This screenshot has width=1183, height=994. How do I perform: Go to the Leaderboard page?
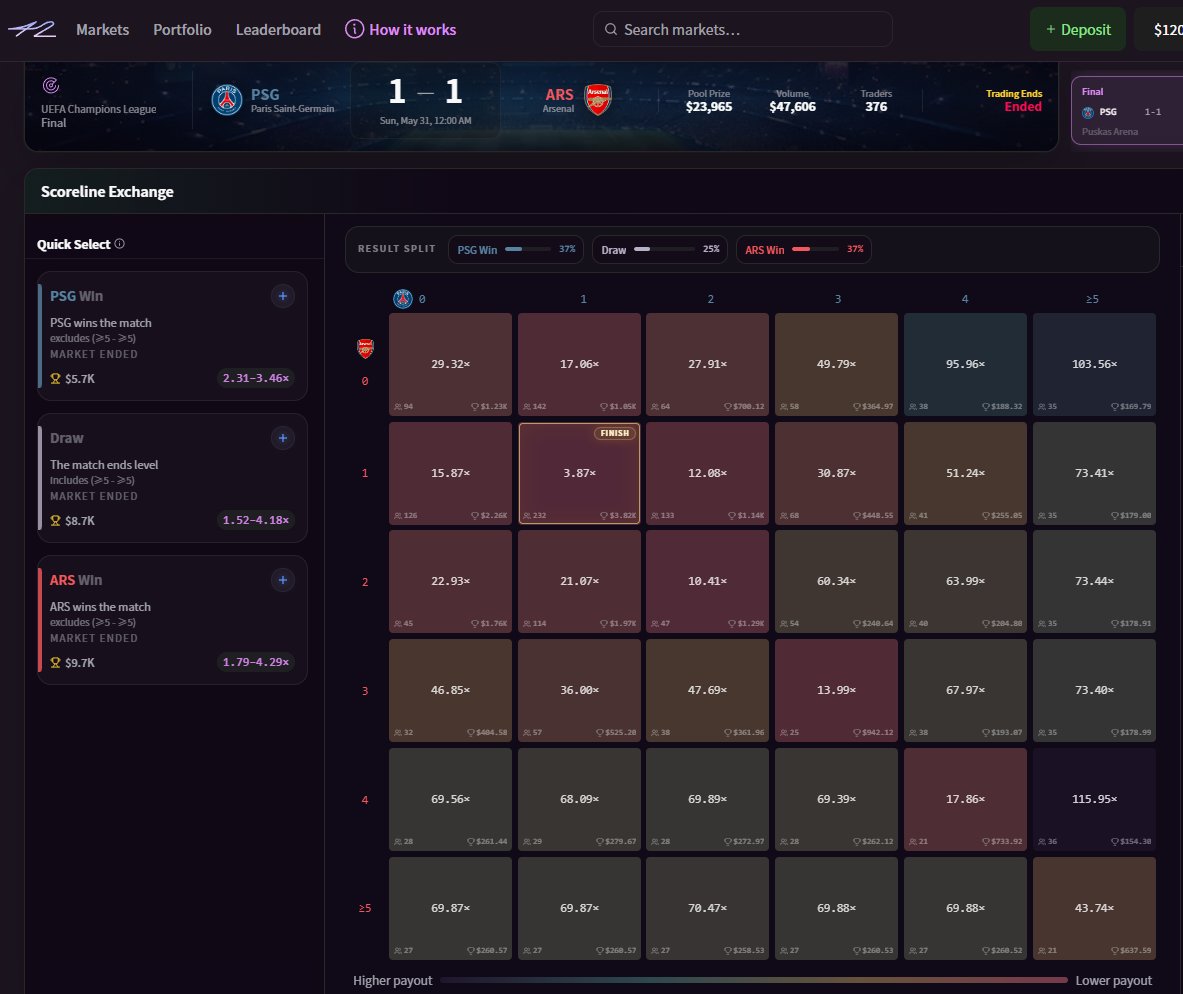(x=278, y=29)
